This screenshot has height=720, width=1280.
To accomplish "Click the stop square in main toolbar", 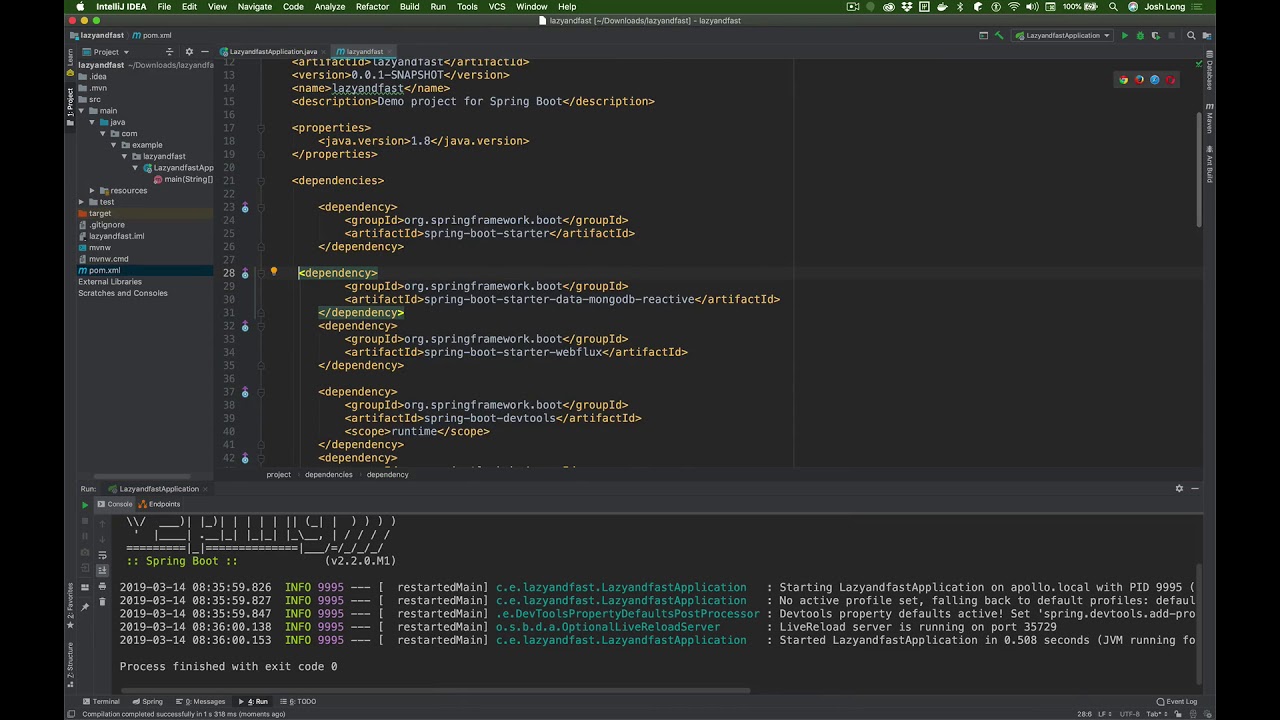I will click(1171, 36).
